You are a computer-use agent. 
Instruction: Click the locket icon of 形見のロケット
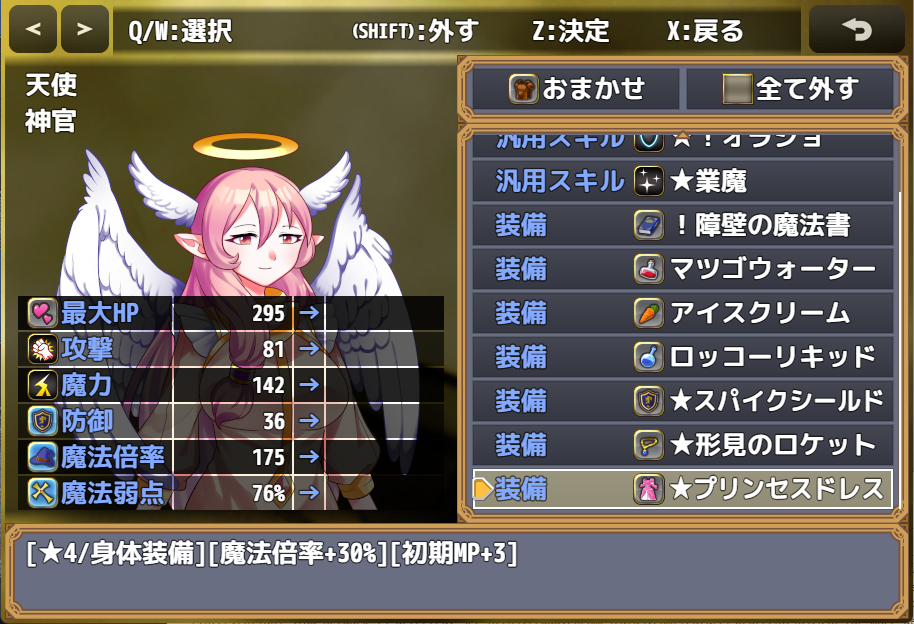click(649, 445)
